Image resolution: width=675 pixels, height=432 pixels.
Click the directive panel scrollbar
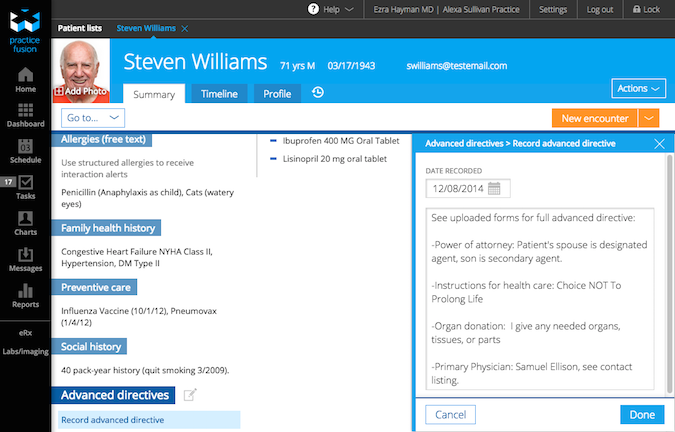coord(669,274)
